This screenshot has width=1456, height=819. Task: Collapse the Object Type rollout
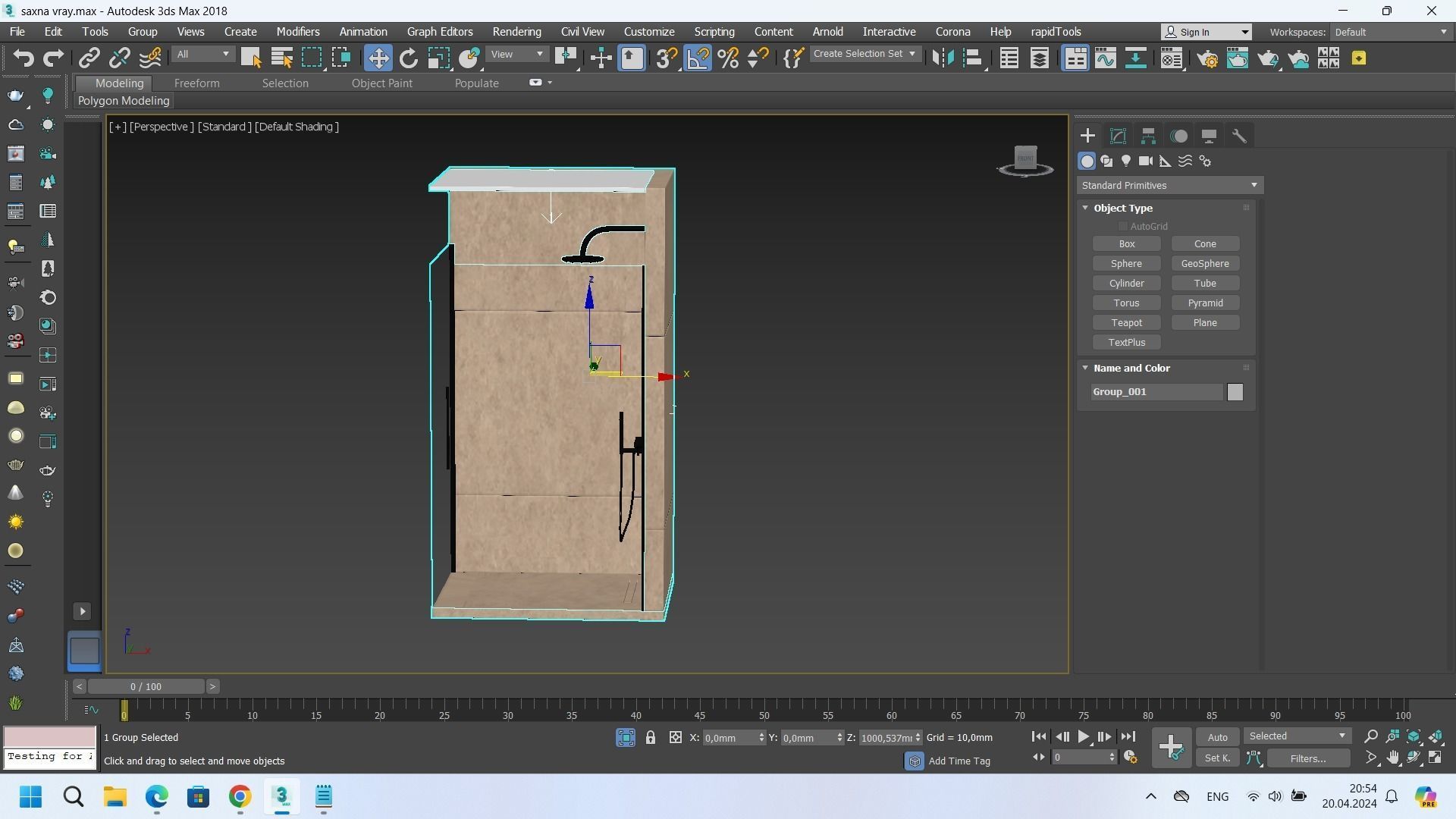1085,208
